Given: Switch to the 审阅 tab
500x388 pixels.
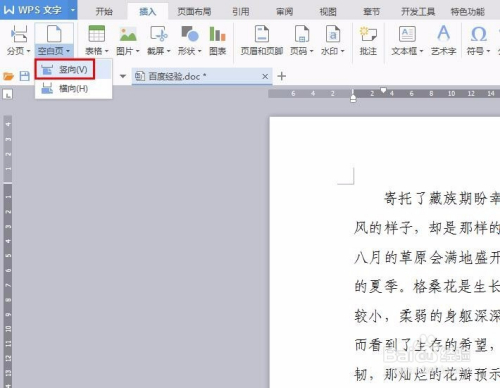Looking at the screenshot, I should 284,12.
